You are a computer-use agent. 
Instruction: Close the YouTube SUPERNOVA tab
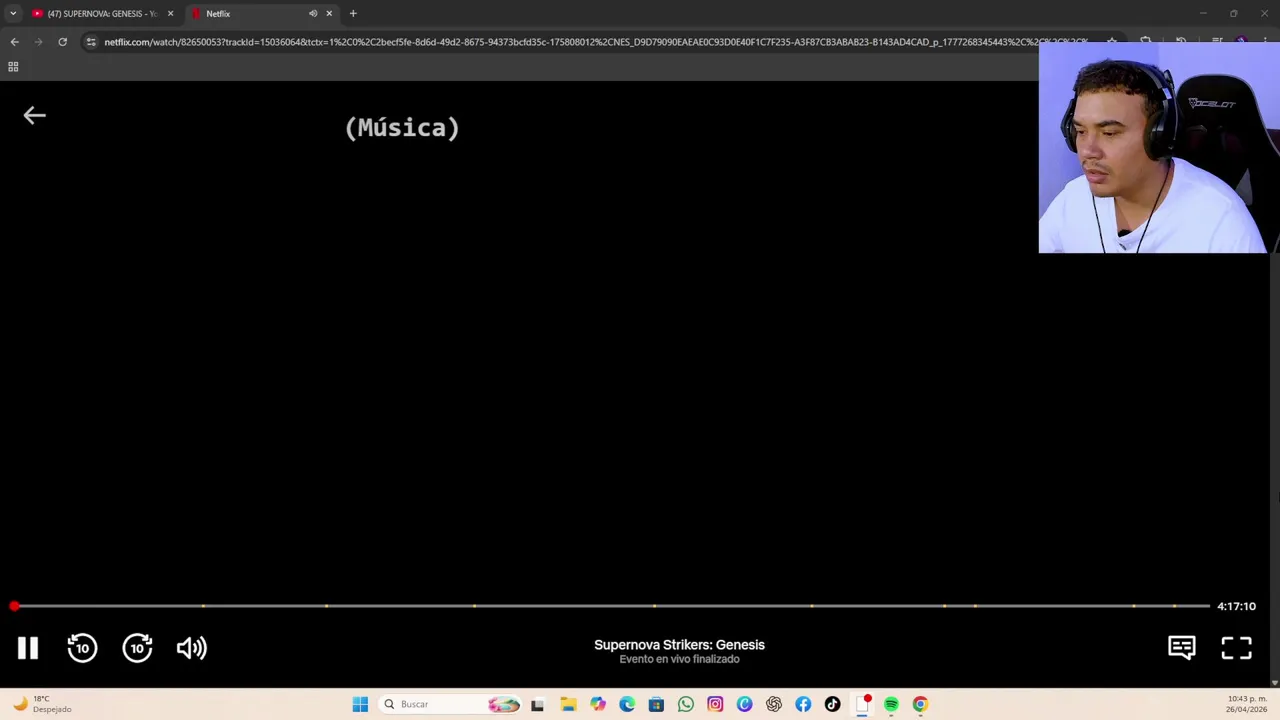pyautogui.click(x=170, y=14)
